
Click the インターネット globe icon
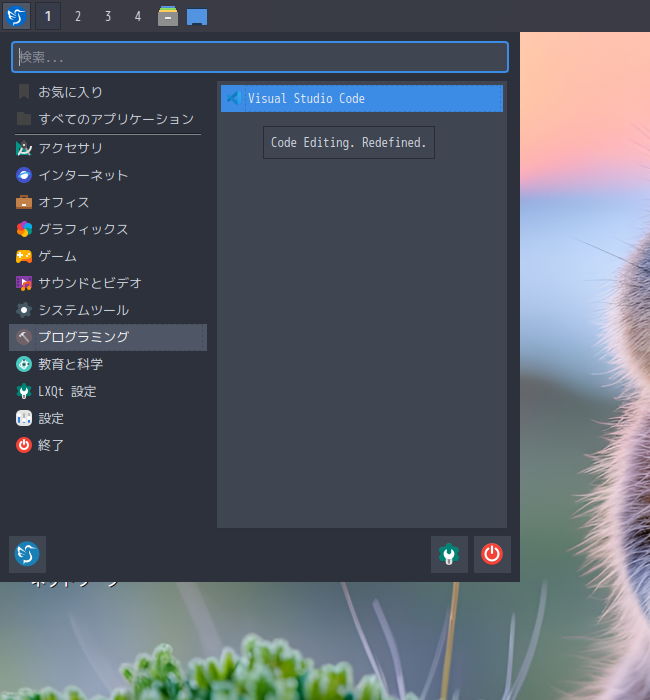24,175
